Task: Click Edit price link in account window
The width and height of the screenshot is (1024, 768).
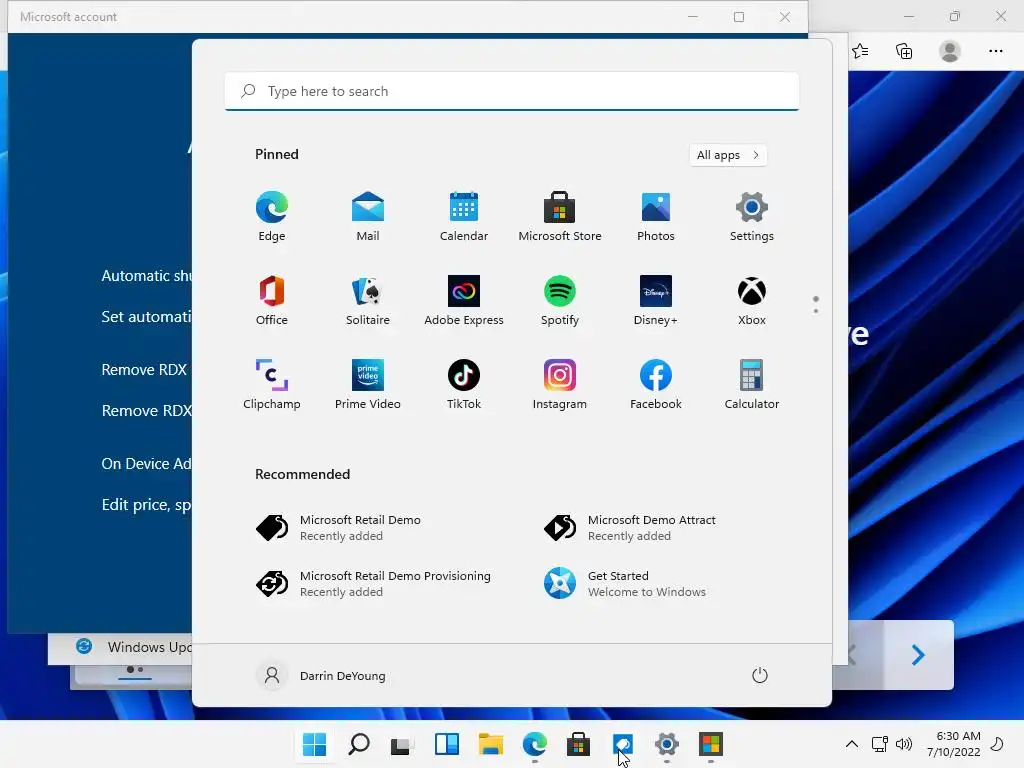Action: point(146,505)
